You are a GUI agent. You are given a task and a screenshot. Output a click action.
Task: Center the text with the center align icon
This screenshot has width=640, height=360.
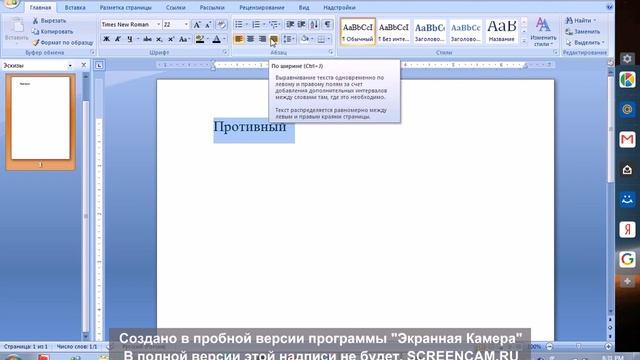(251, 39)
